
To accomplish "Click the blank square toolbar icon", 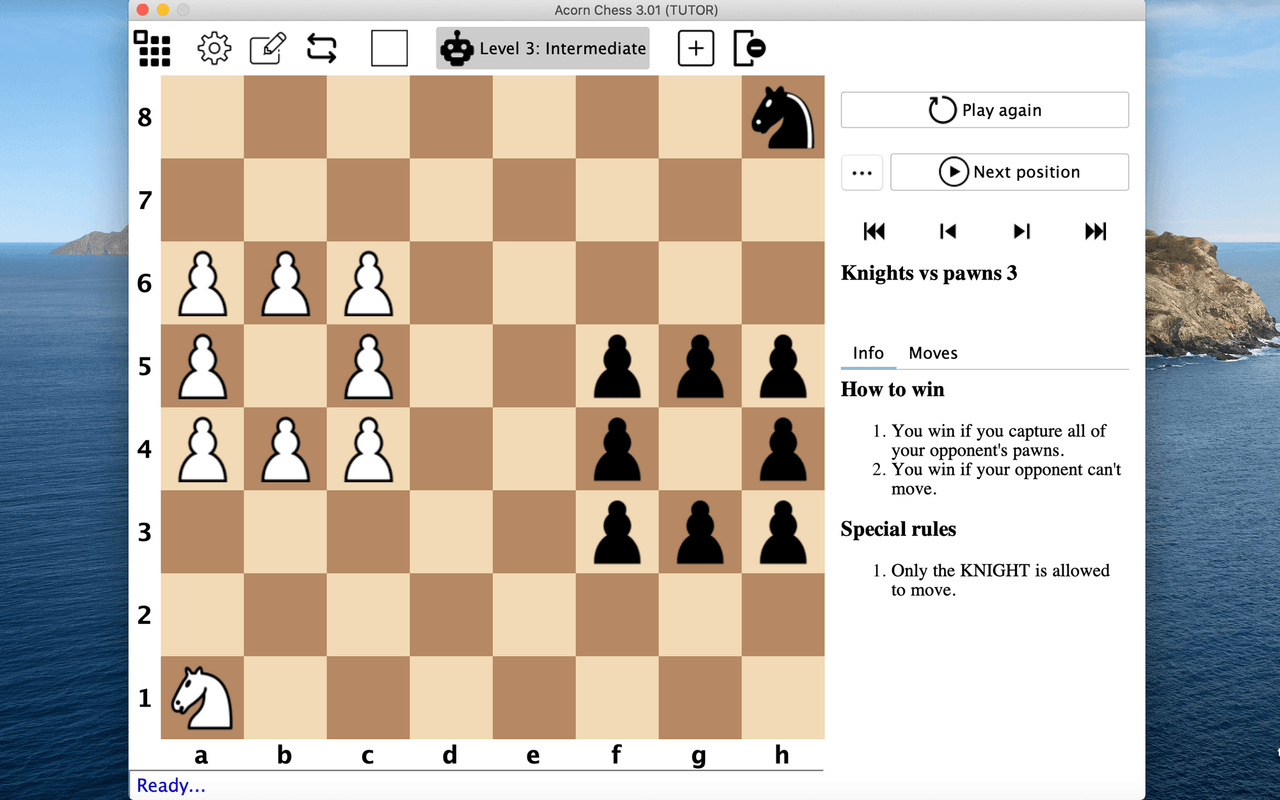I will pyautogui.click(x=389, y=47).
